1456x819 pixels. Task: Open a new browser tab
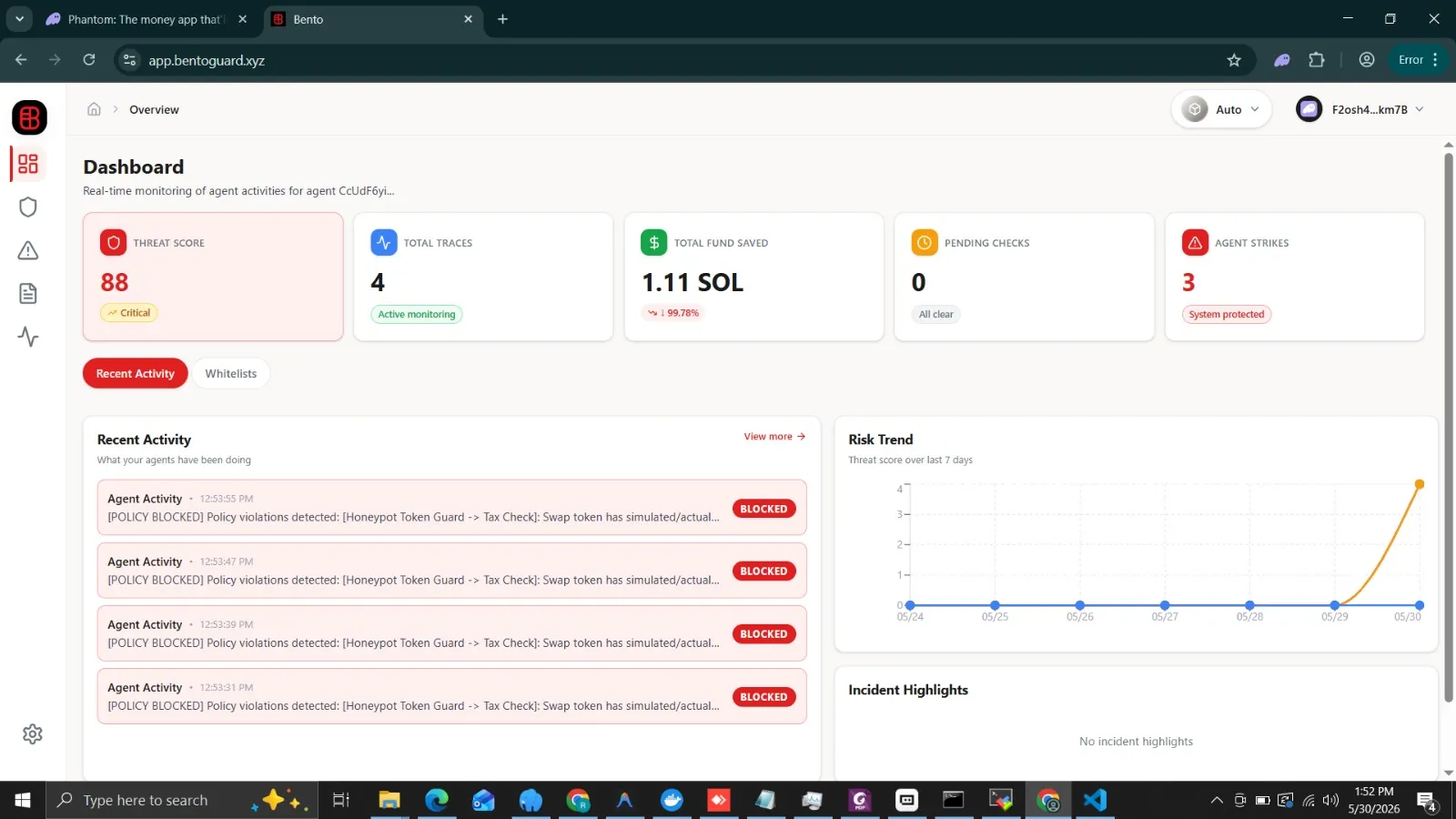point(502,19)
